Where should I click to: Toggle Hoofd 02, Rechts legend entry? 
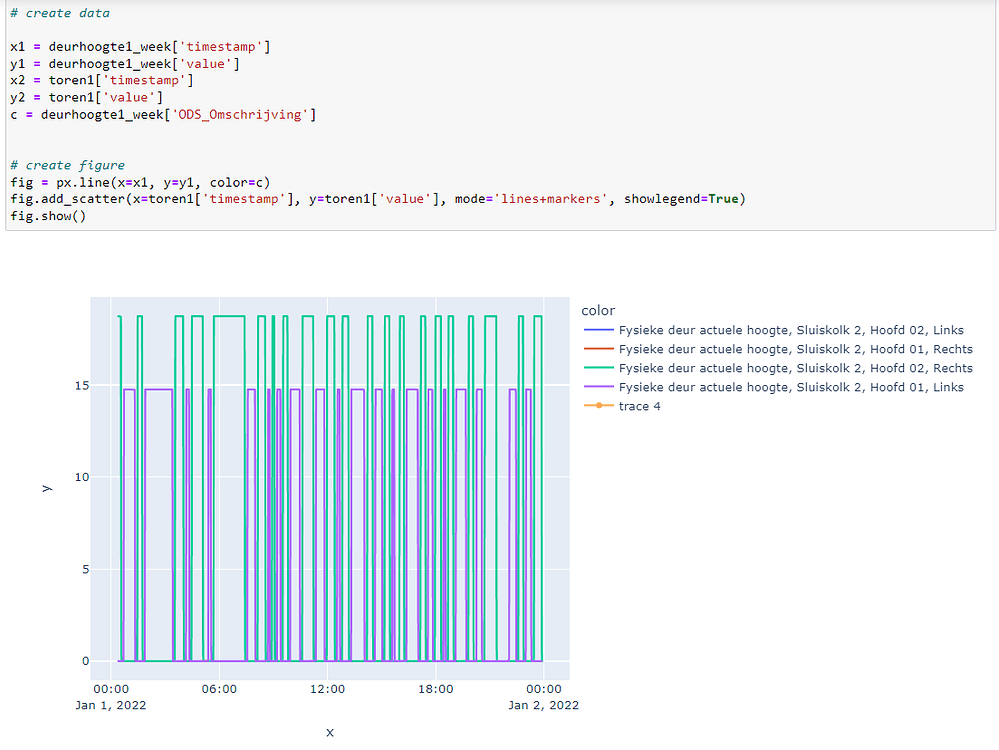point(795,368)
